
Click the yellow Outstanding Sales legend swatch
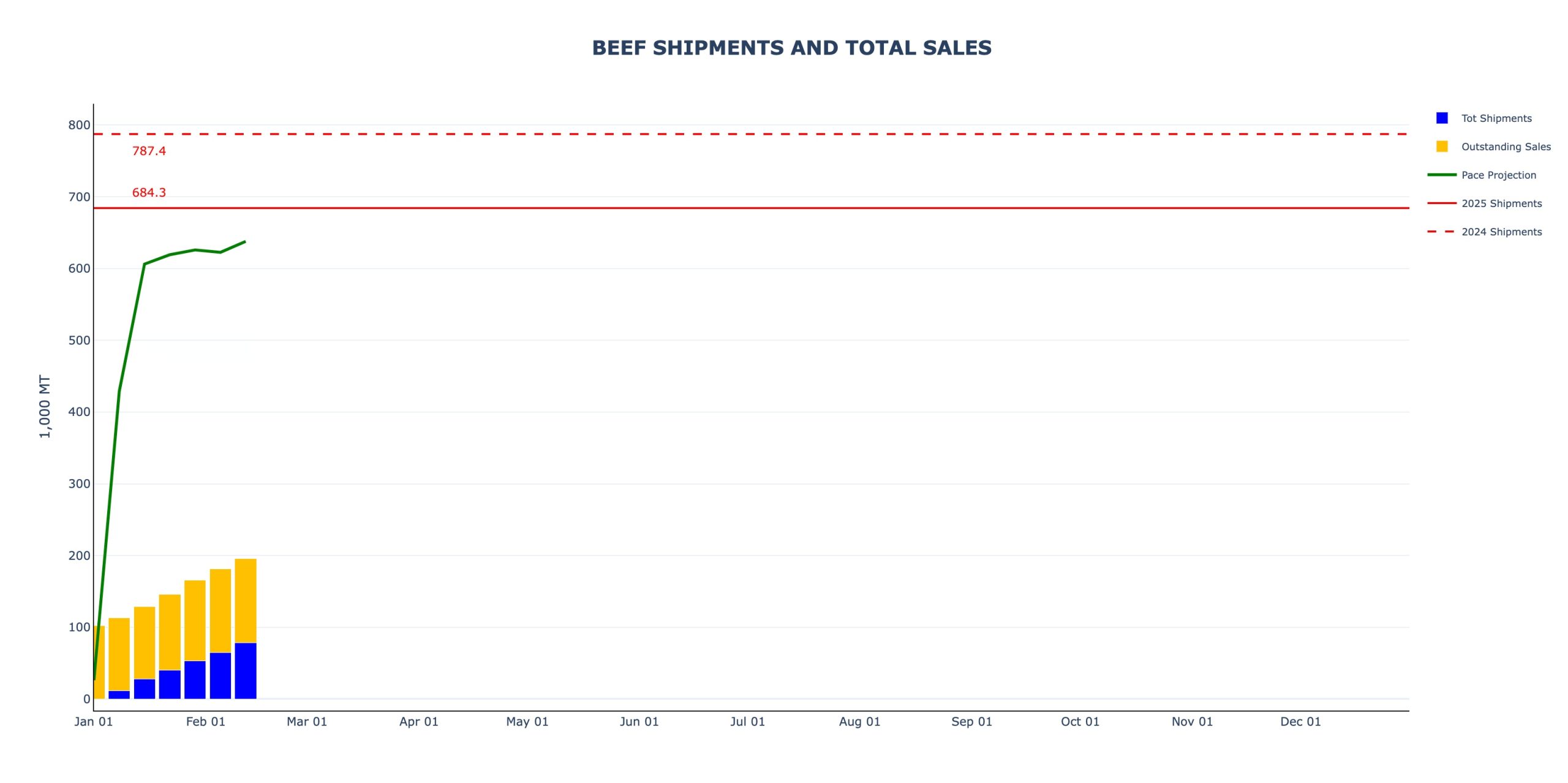pyautogui.click(x=1442, y=146)
